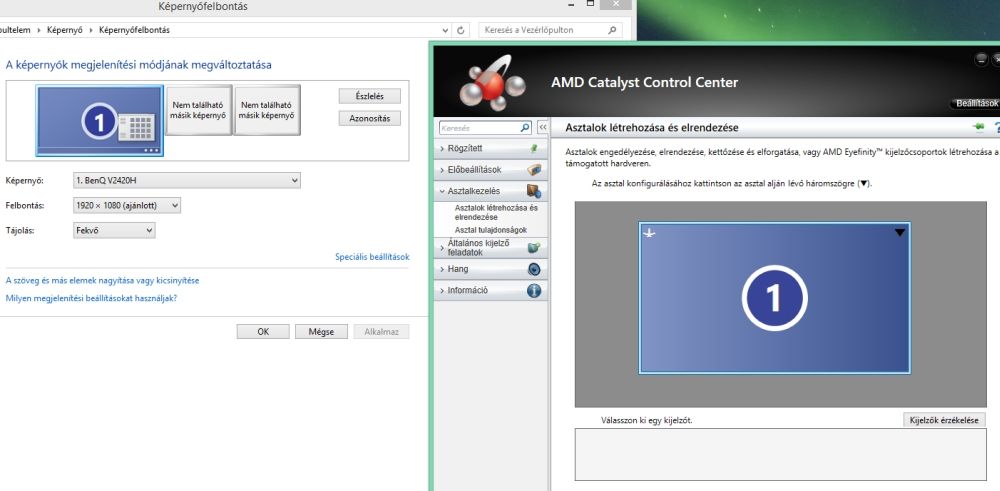The width and height of the screenshot is (1000, 491).
Task: Click the Előbeállítások presets icon
Action: (534, 170)
